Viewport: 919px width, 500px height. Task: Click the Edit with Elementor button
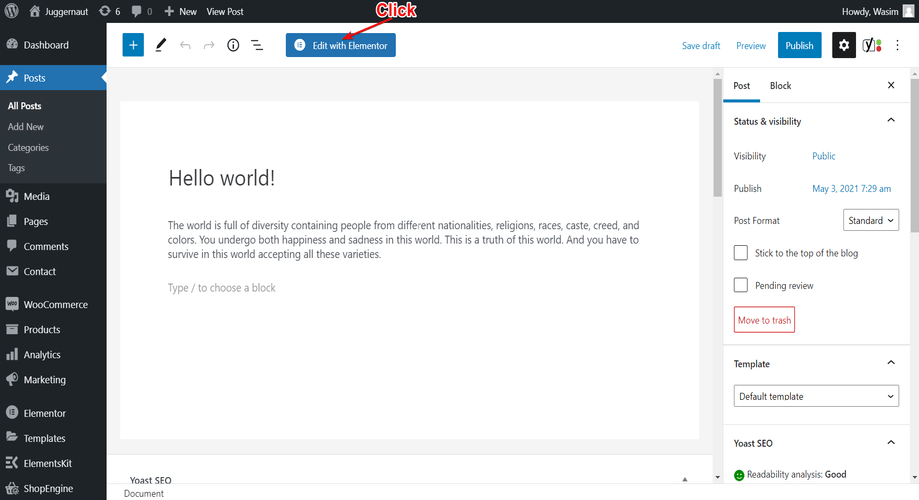pos(341,45)
